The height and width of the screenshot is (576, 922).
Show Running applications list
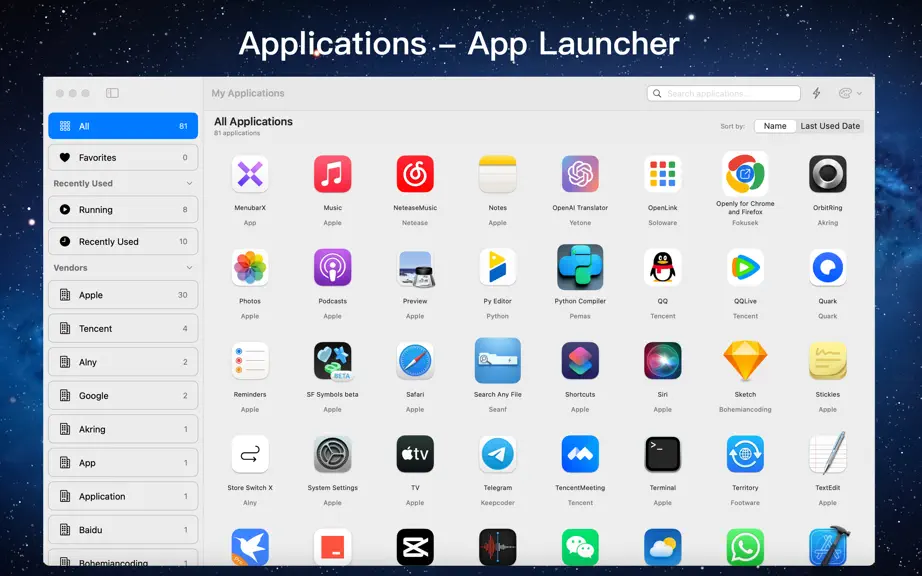123,209
